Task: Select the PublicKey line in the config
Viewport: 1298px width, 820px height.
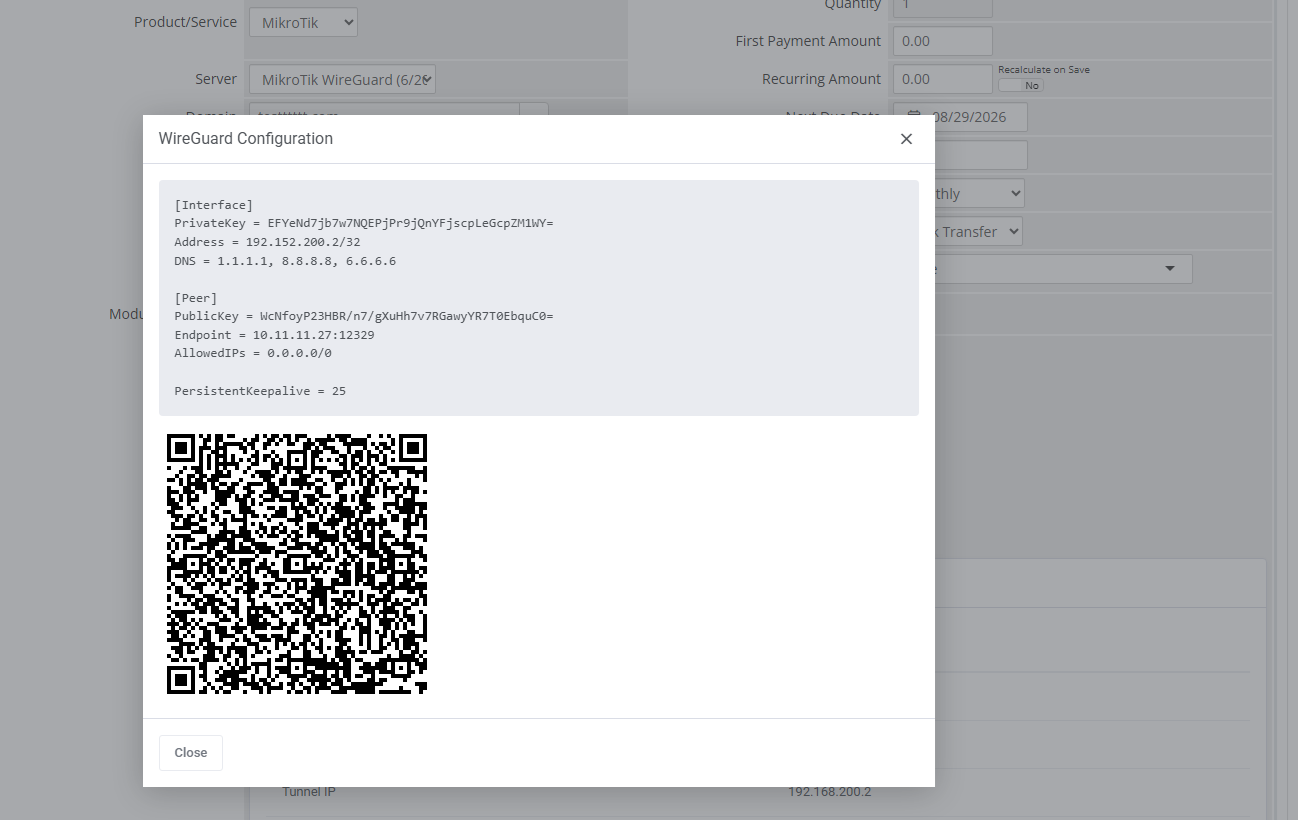Action: click(364, 316)
